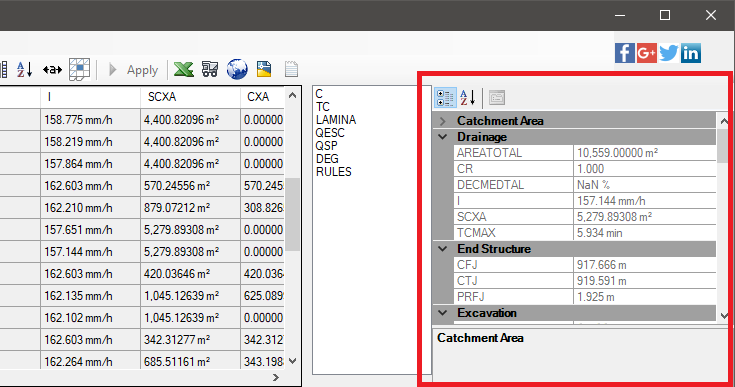Click the property grid scrollbar down arrow
735x387 pixels.
724,316
